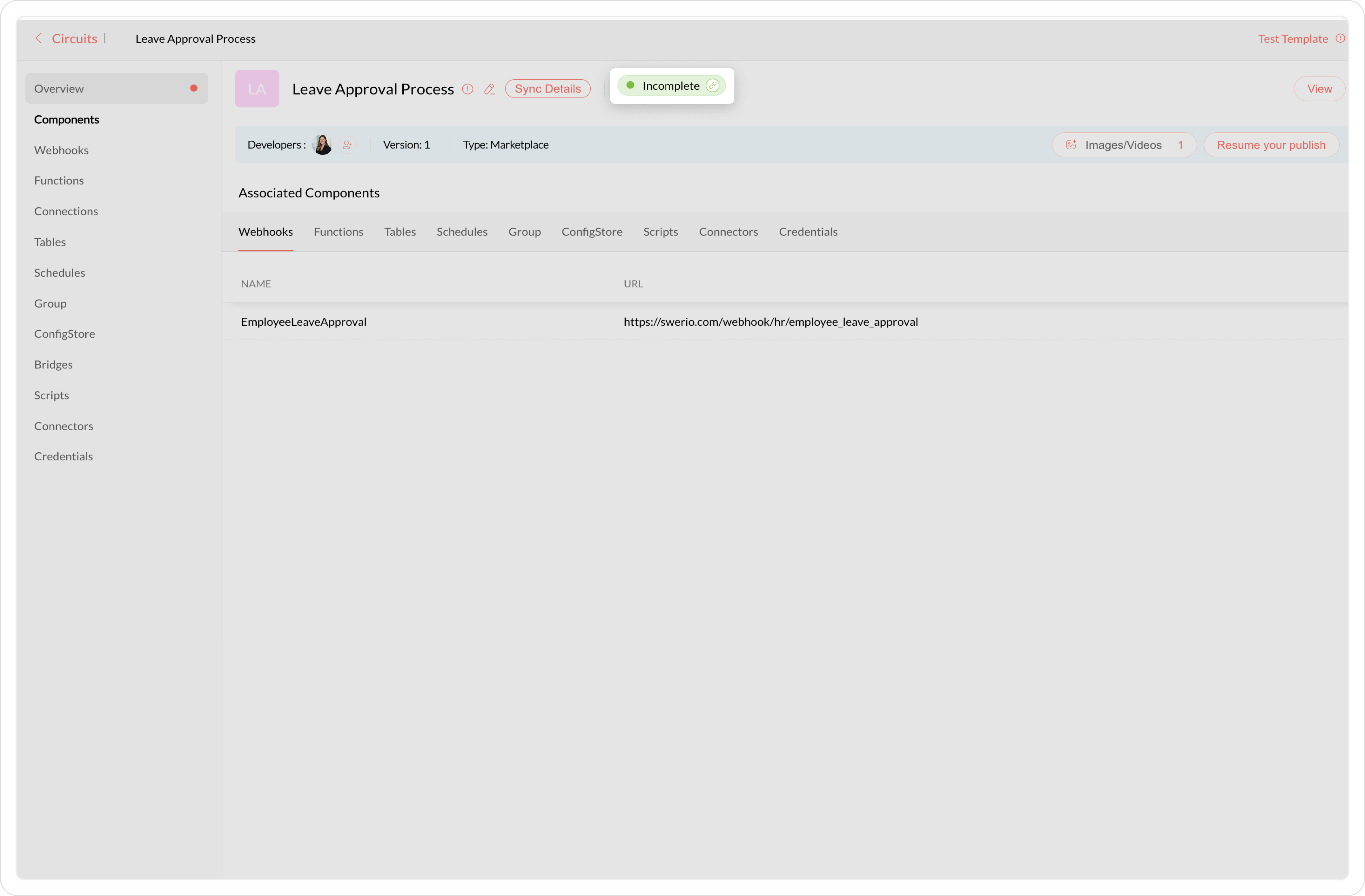Switch to the Schedules tab
This screenshot has height=896, width=1365.
tap(462, 231)
